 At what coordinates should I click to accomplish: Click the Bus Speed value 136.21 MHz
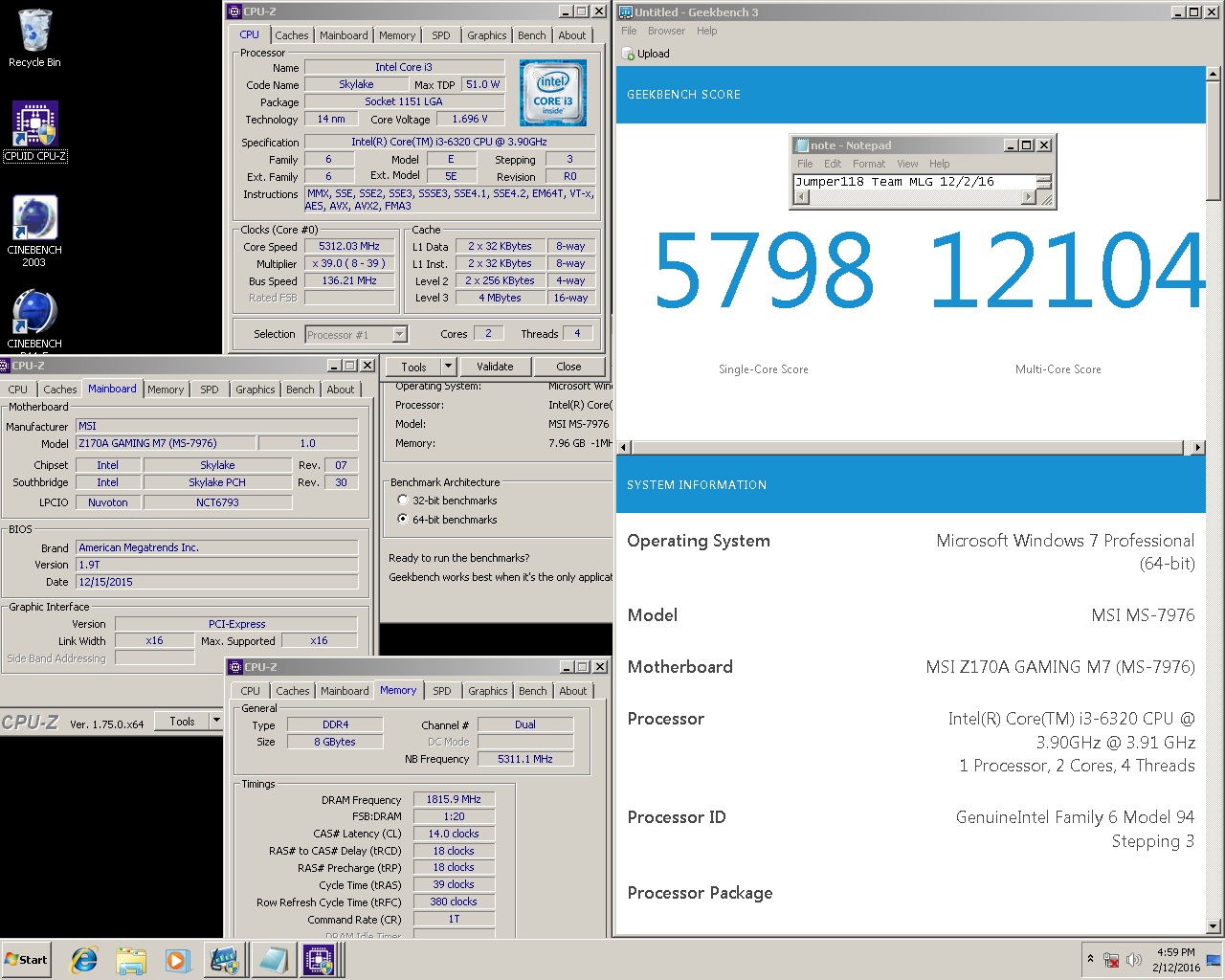tap(349, 280)
